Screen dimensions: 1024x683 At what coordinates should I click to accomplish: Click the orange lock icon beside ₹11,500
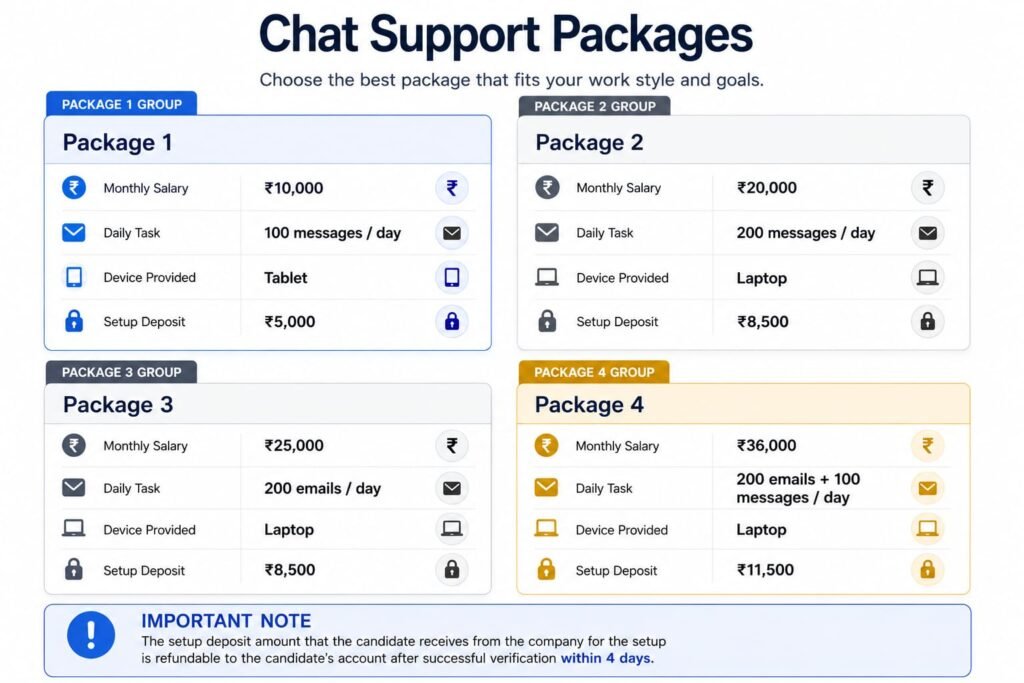click(x=927, y=570)
